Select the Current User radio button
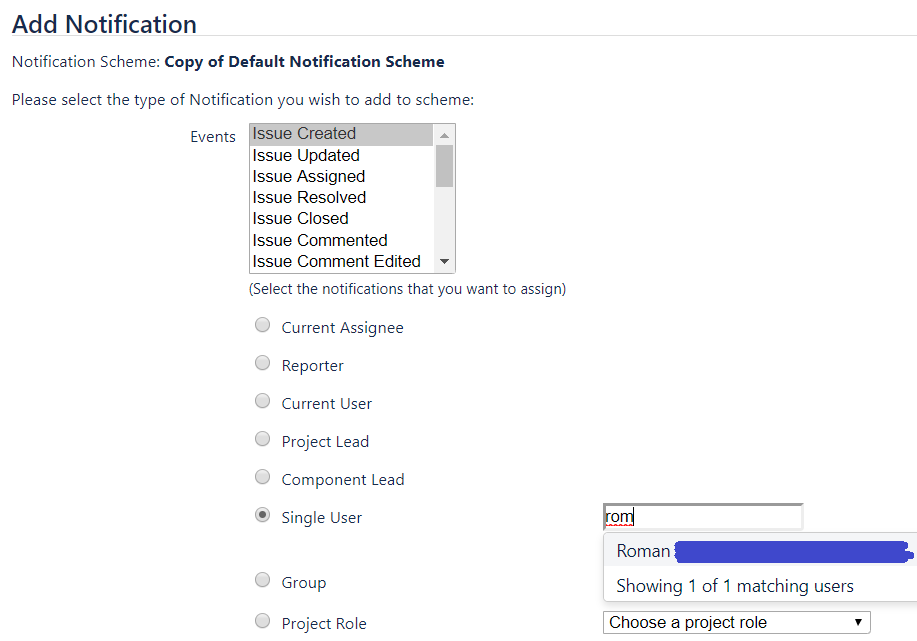 point(263,401)
